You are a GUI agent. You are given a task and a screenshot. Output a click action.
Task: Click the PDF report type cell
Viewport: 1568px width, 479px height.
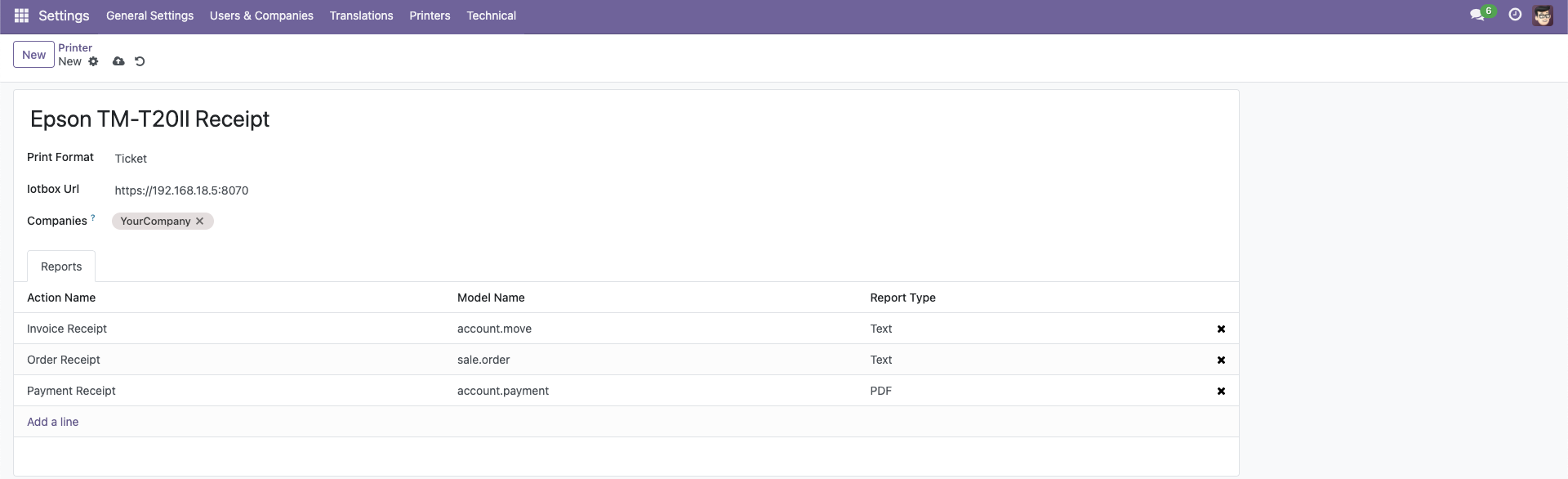pos(1033,391)
